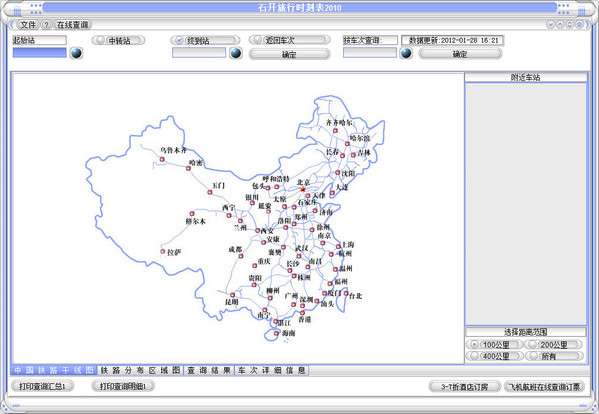Image resolution: width=599 pixels, height=414 pixels.
Task: Click the globe icon beside the 起始站 input
Action: (76, 53)
